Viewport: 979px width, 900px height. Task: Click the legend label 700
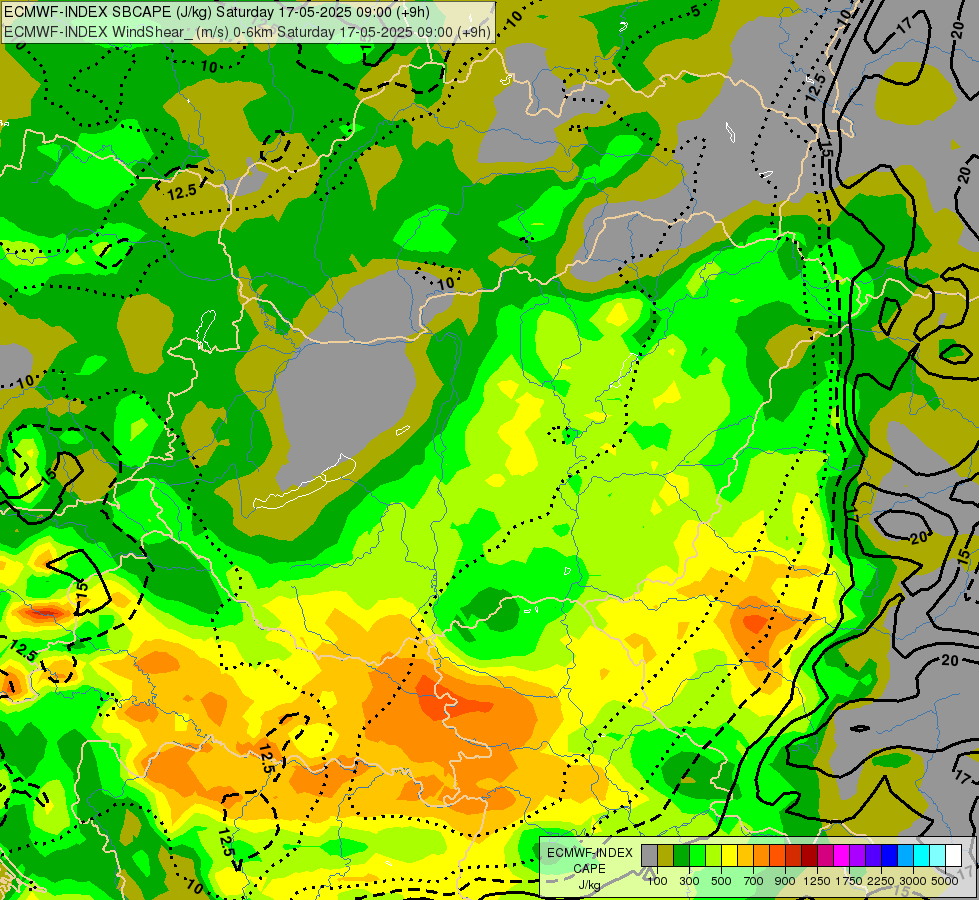(x=754, y=881)
